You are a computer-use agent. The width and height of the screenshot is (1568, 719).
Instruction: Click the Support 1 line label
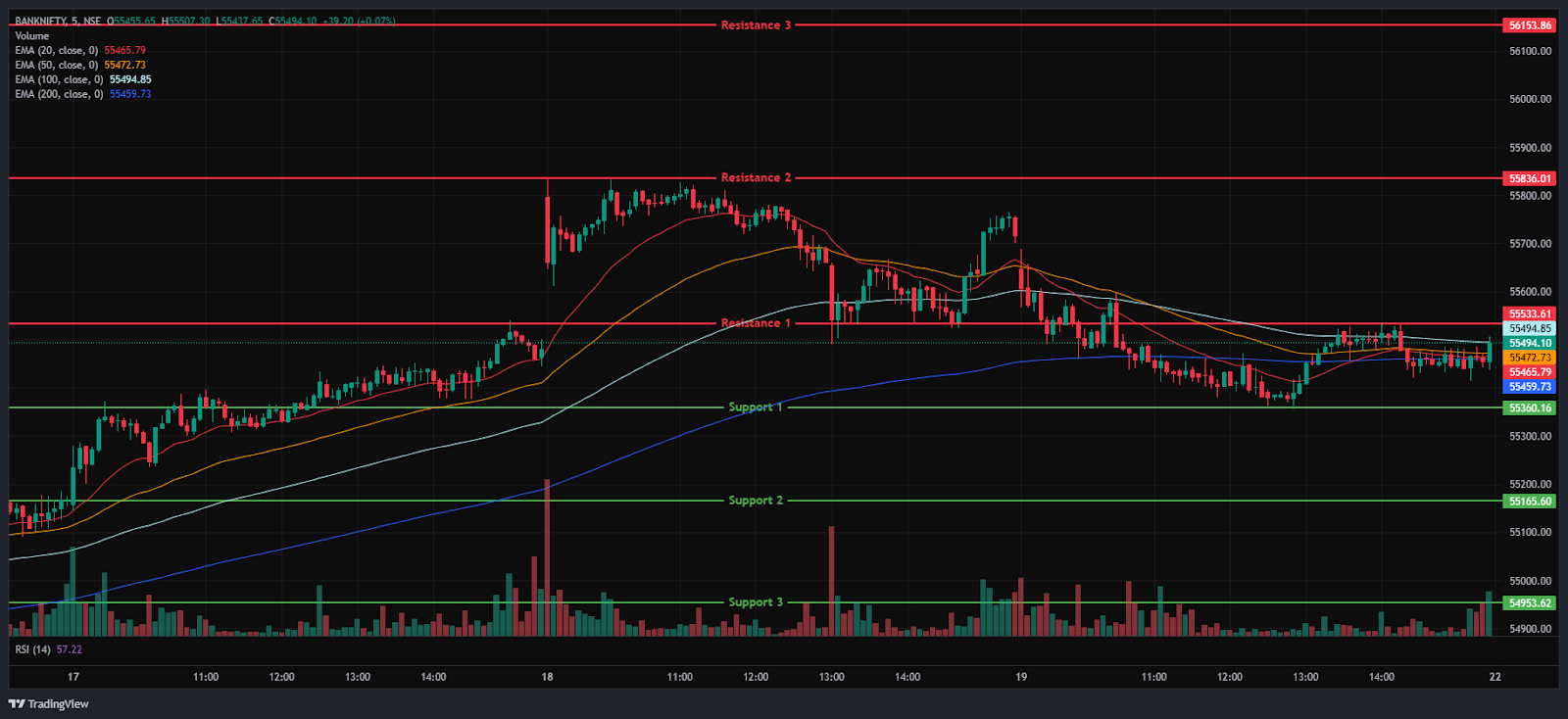756,407
